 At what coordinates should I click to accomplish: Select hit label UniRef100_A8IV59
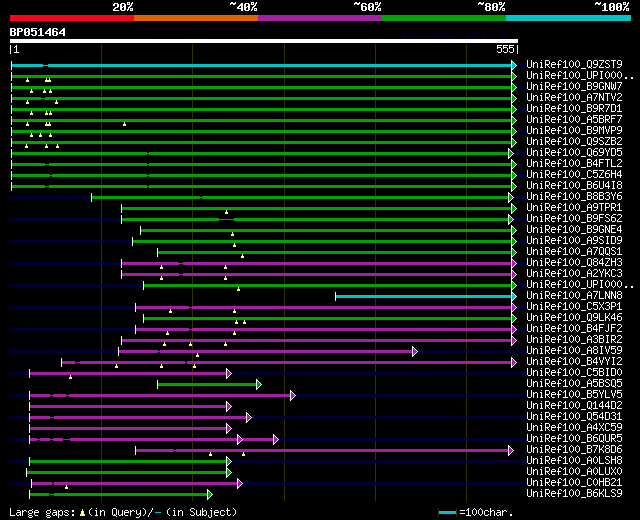pos(574,351)
